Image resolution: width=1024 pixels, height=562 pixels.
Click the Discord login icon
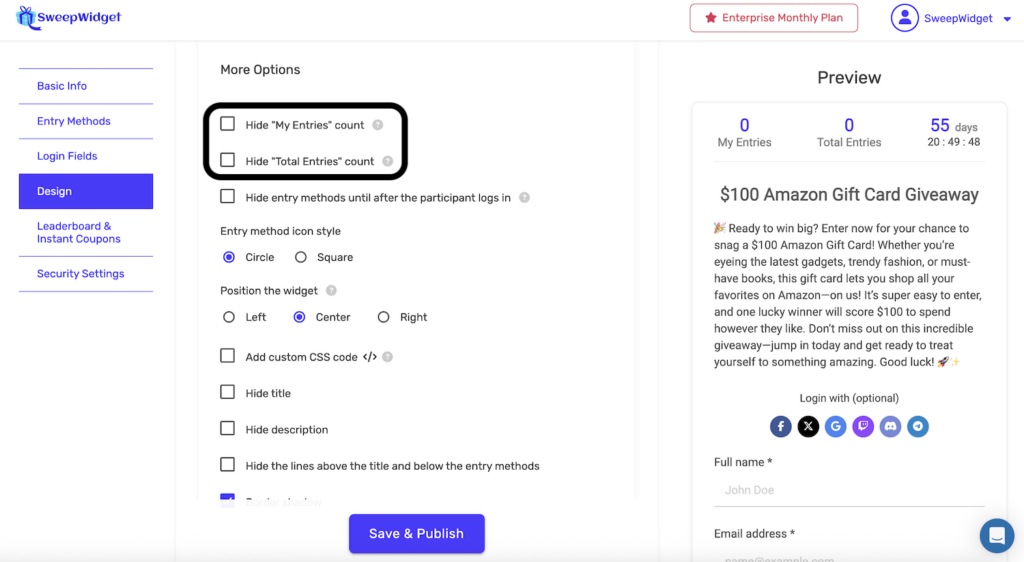click(890, 427)
